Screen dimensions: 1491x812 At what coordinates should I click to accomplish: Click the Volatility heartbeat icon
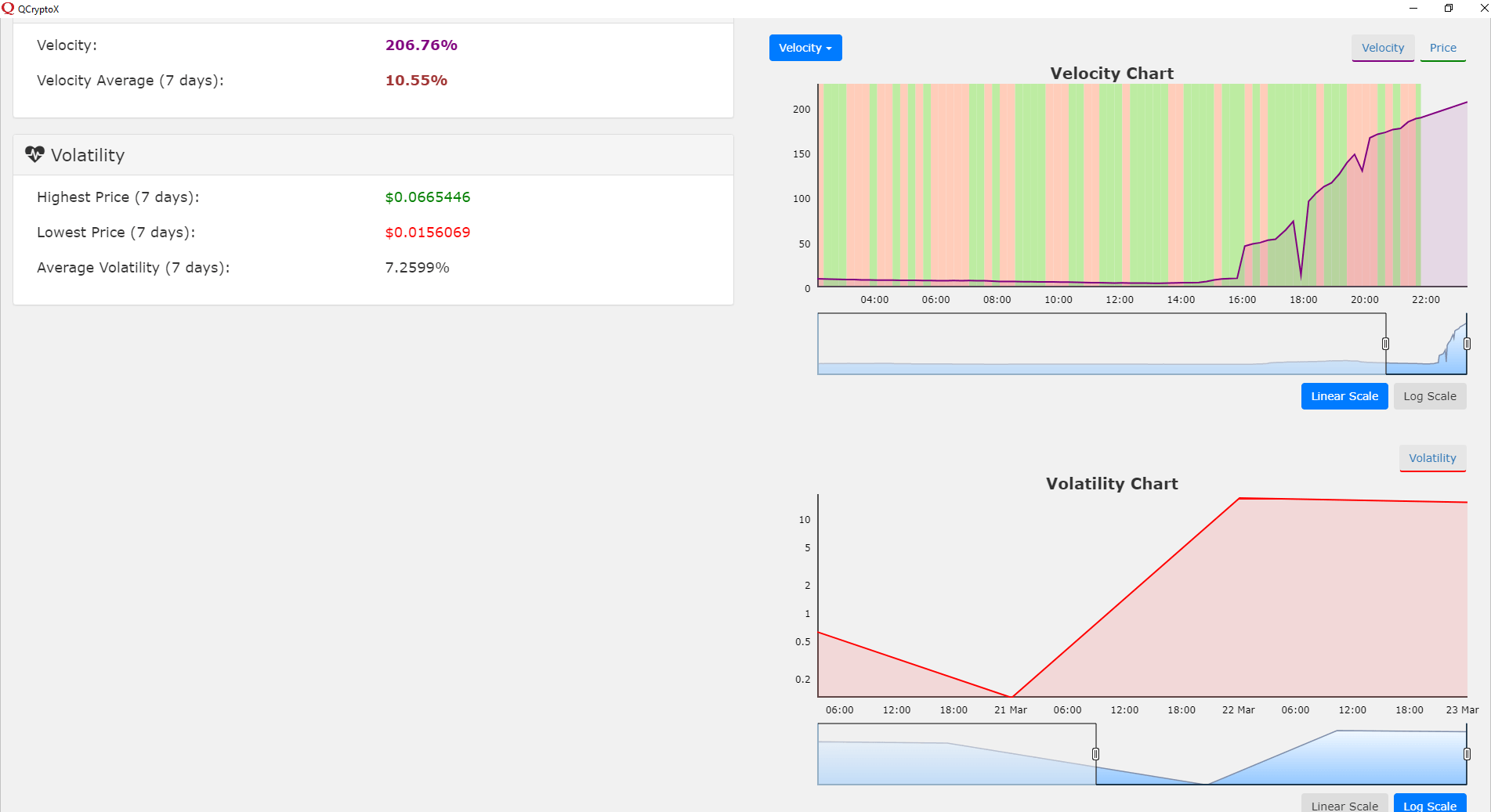tap(34, 154)
